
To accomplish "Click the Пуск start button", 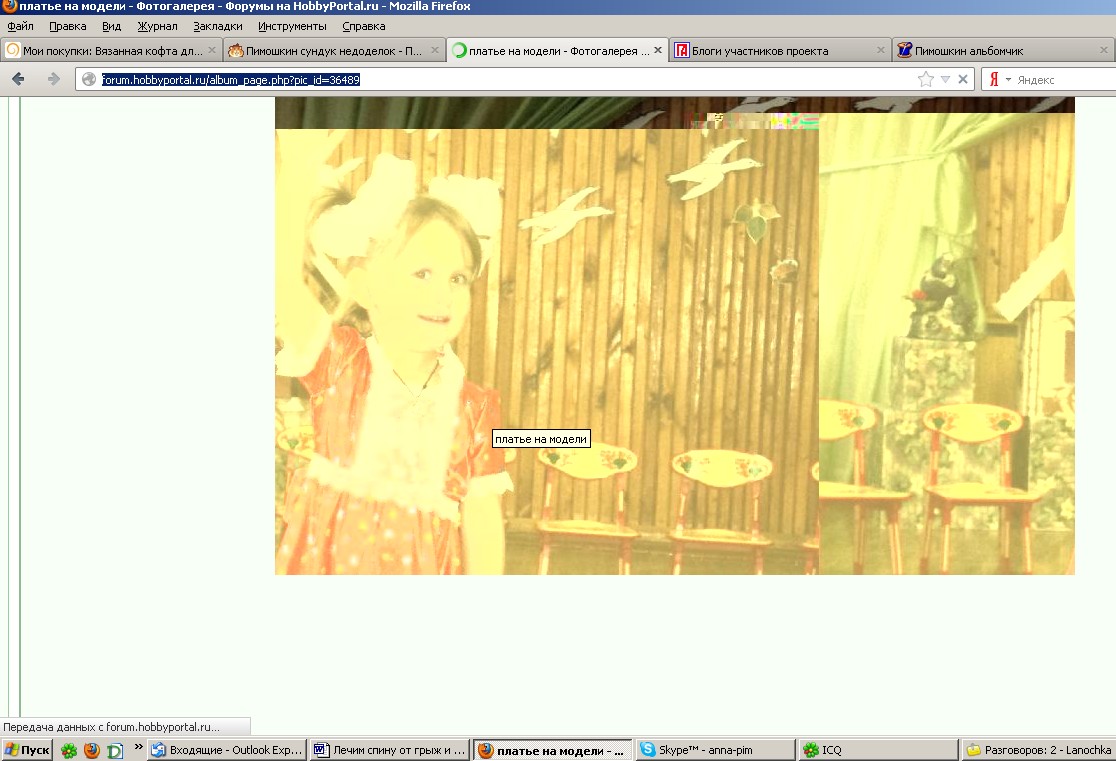I will coord(27,750).
